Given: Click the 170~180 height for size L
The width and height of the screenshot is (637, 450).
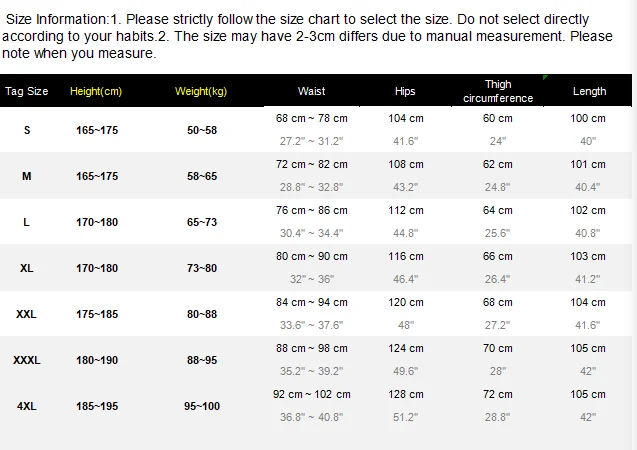Looking at the screenshot, I should click(x=97, y=222).
